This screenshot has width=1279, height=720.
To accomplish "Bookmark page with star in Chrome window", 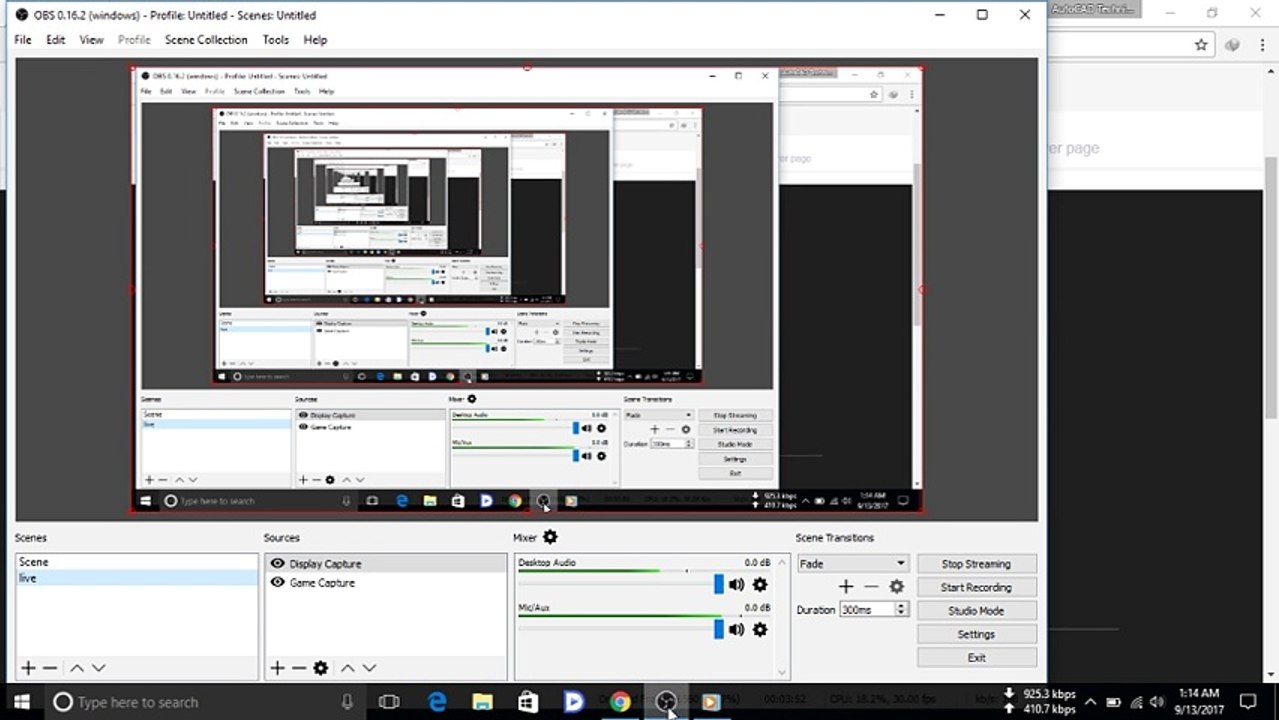I will point(1201,45).
